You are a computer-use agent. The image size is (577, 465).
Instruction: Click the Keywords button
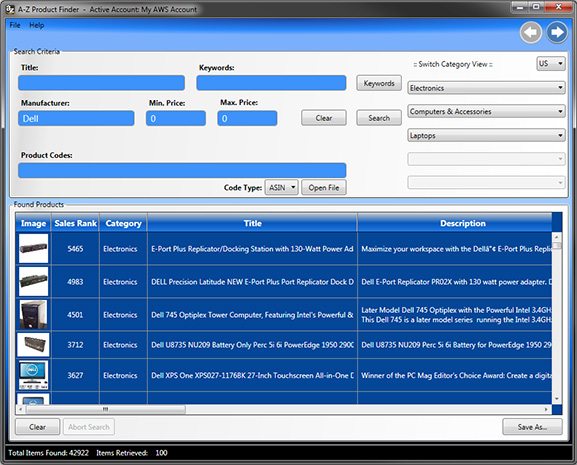click(379, 83)
